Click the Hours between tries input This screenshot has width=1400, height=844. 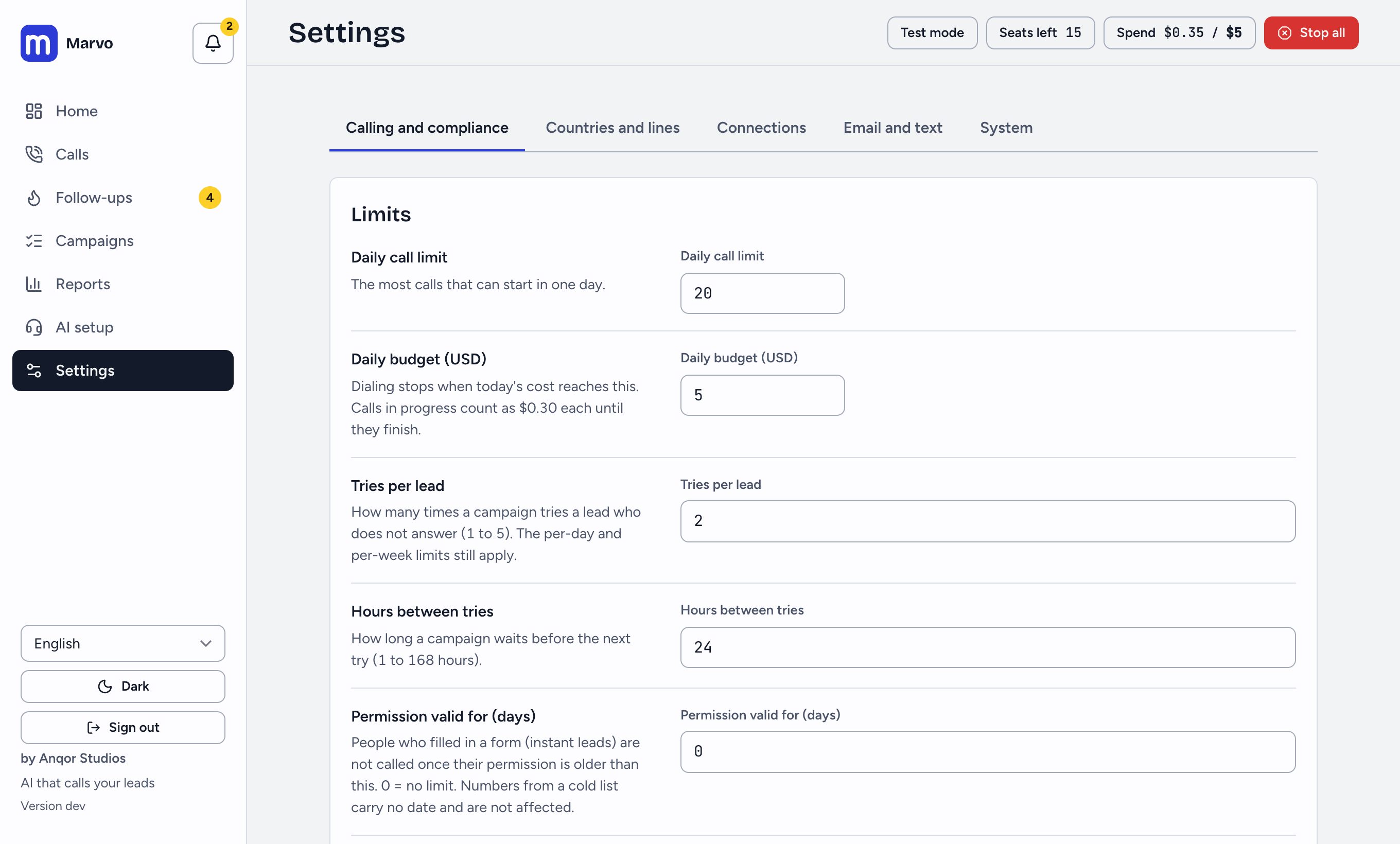(x=988, y=647)
